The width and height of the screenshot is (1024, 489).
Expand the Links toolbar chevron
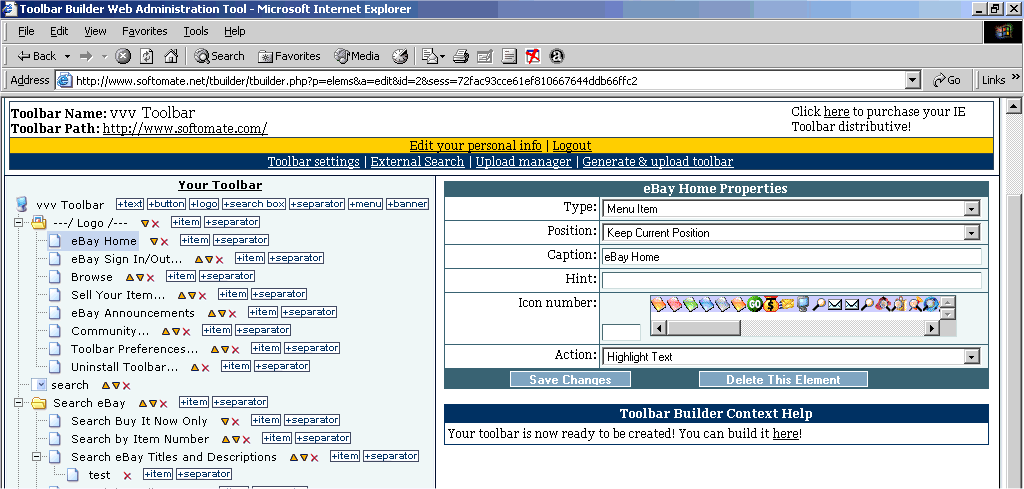point(1015,78)
